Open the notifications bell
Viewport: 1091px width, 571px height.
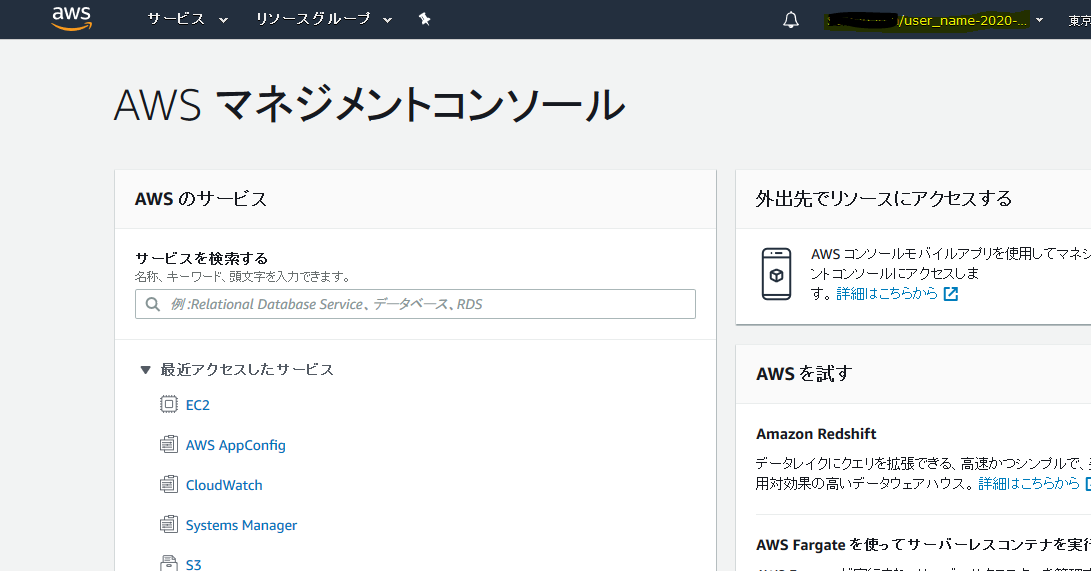pyautogui.click(x=790, y=20)
